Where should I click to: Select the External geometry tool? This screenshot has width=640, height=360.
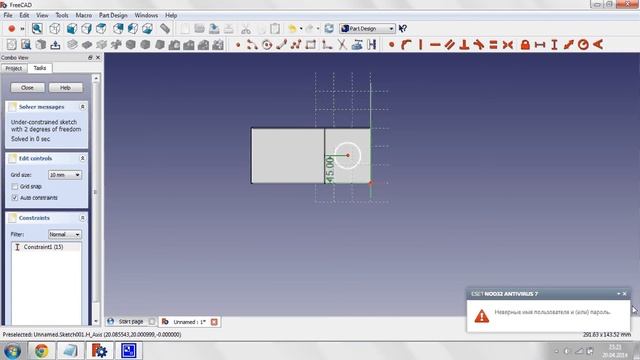pos(357,44)
